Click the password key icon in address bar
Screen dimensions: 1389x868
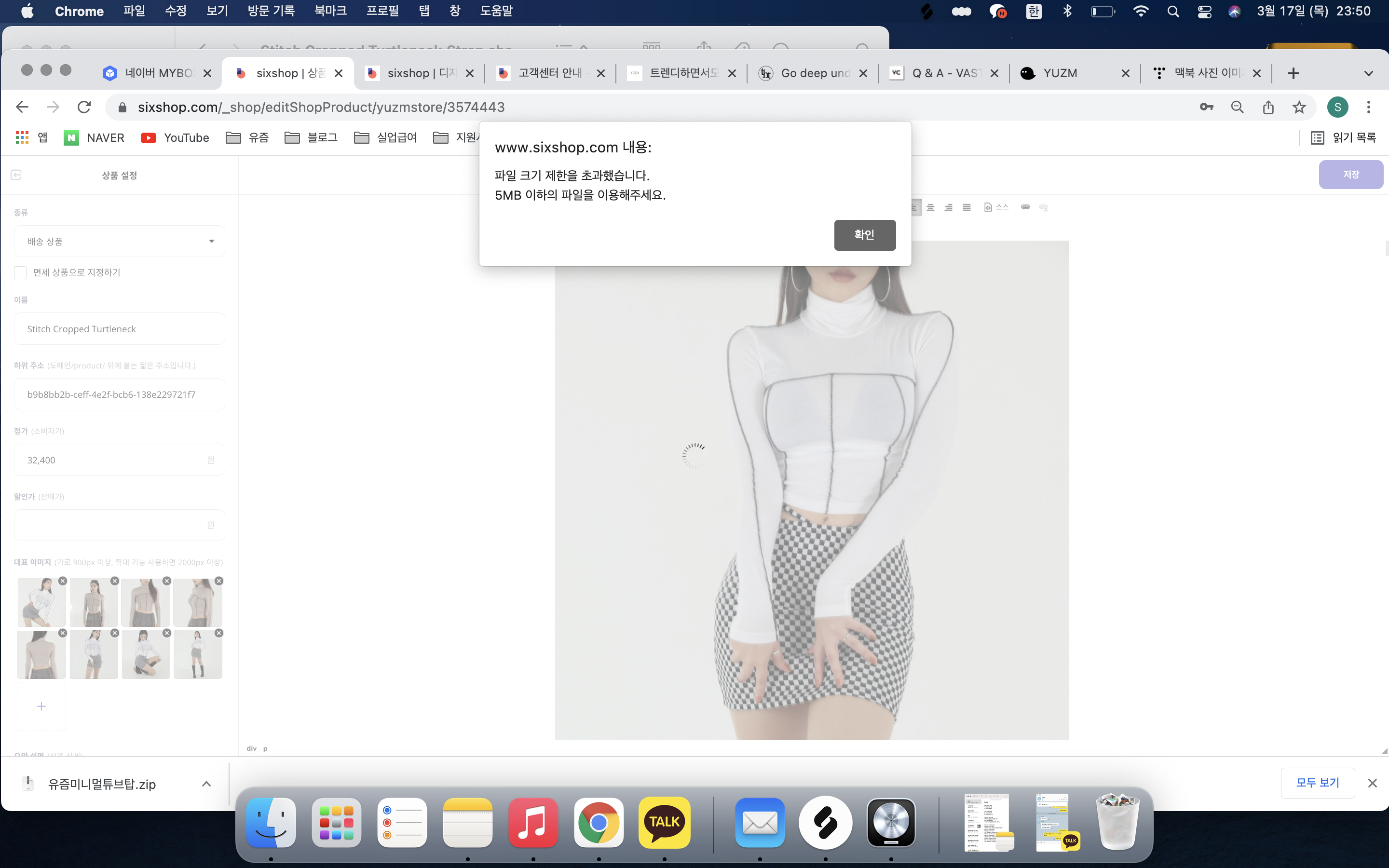(x=1206, y=108)
